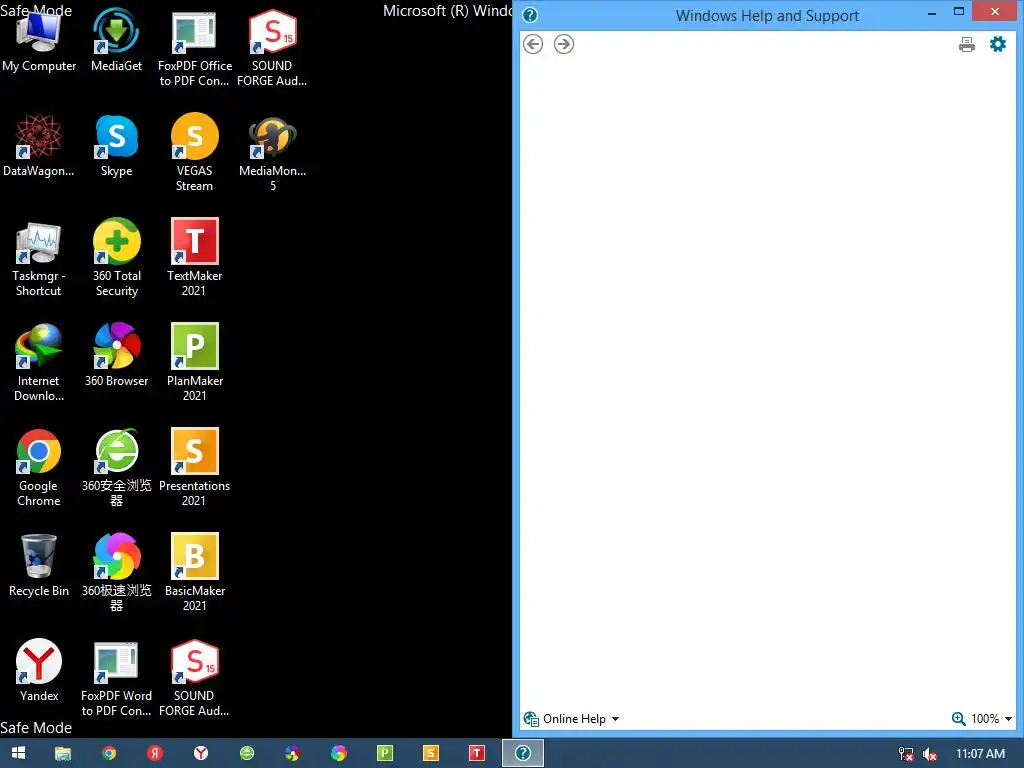Viewport: 1024px width, 768px height.
Task: Open Yandex Browser taskbar icon
Action: 200,753
